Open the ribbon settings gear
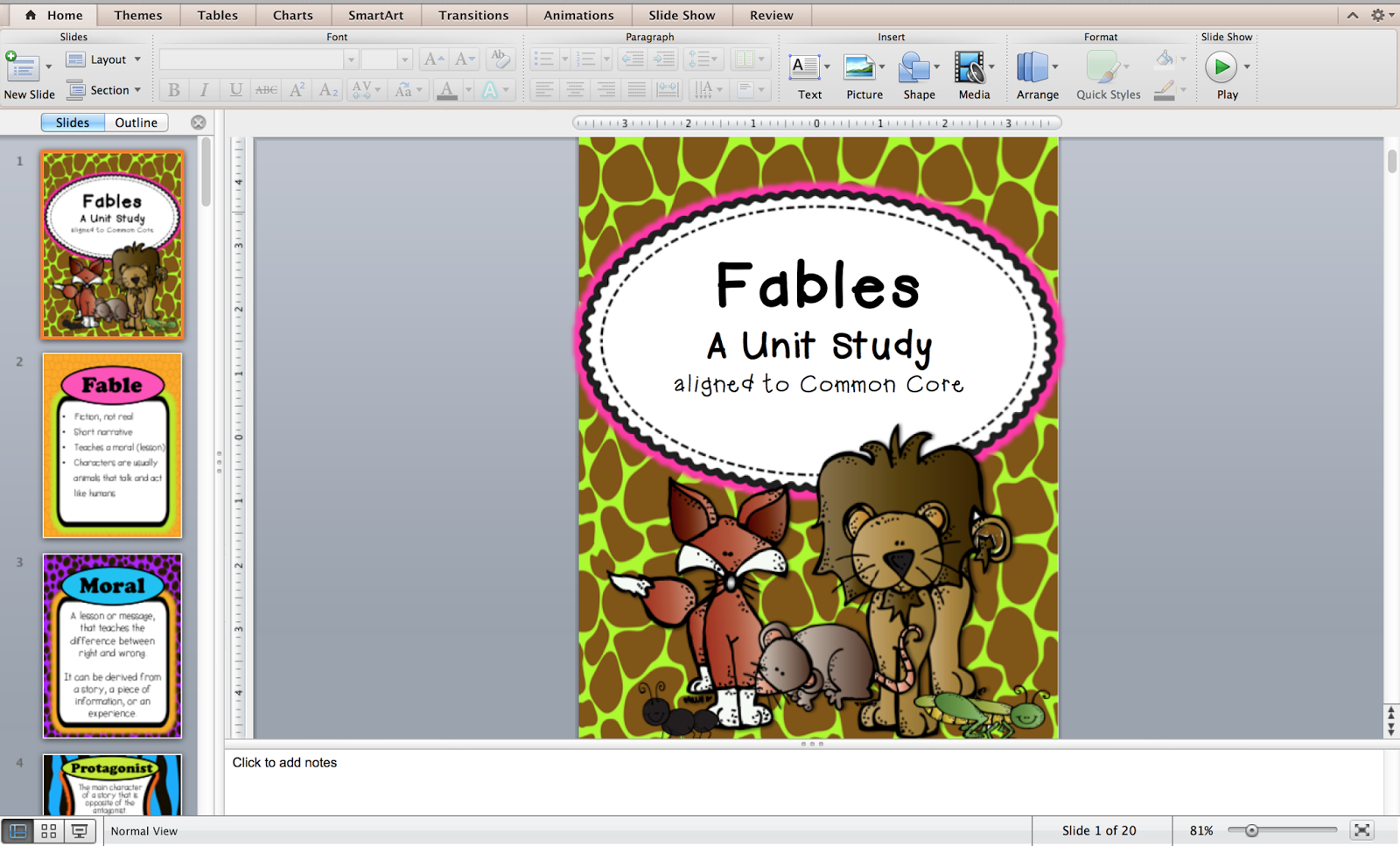 [1378, 15]
